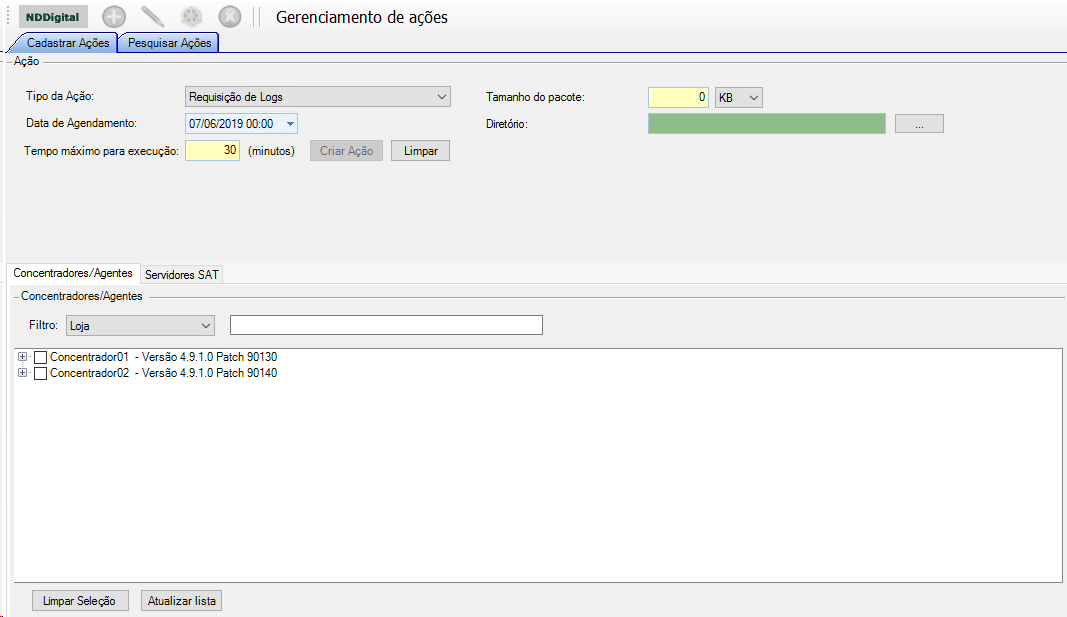Click the Gerenciamento de ações title
1067x617 pixels.
click(362, 18)
